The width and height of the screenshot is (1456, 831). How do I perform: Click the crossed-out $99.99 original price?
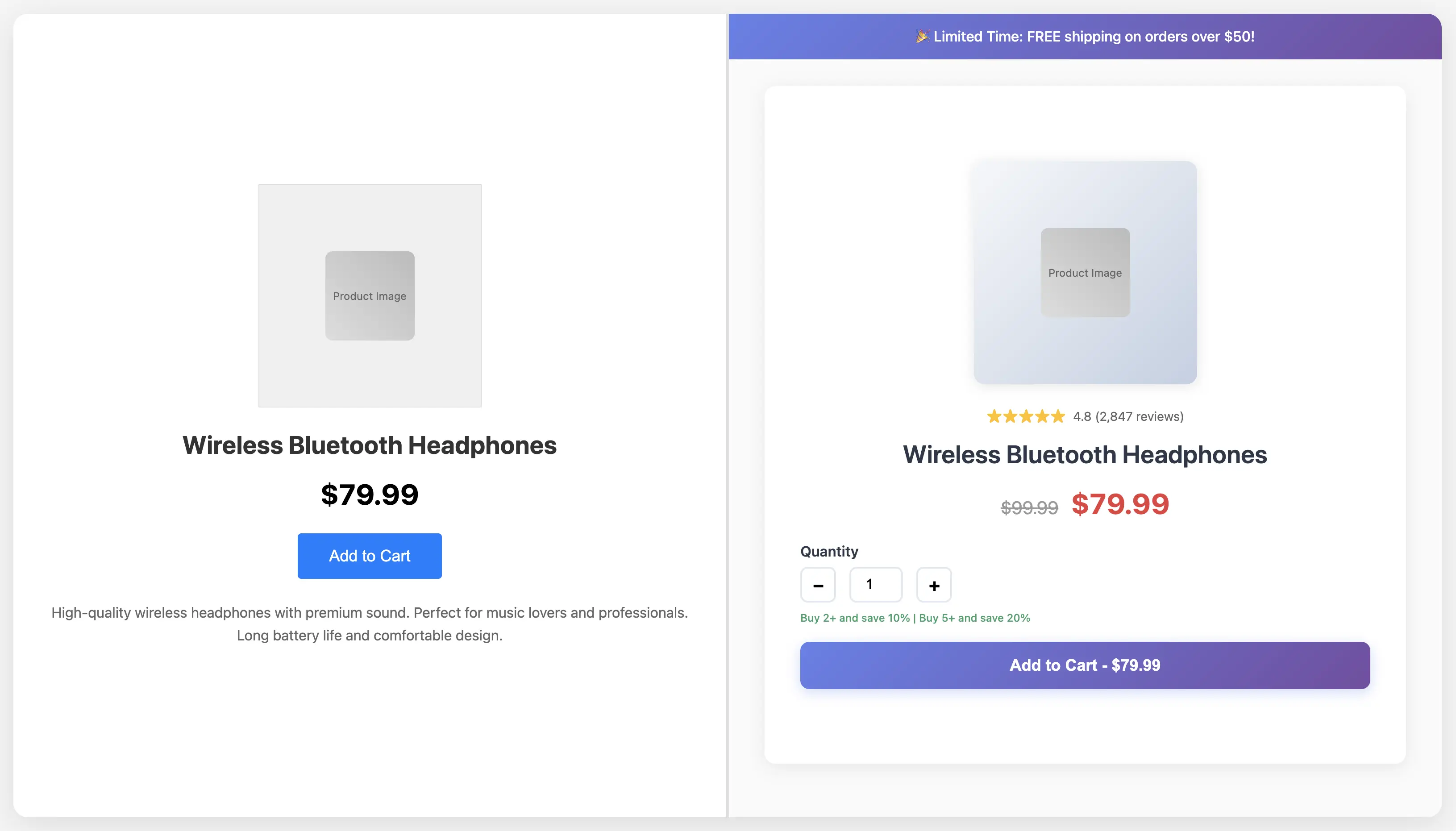point(1029,507)
